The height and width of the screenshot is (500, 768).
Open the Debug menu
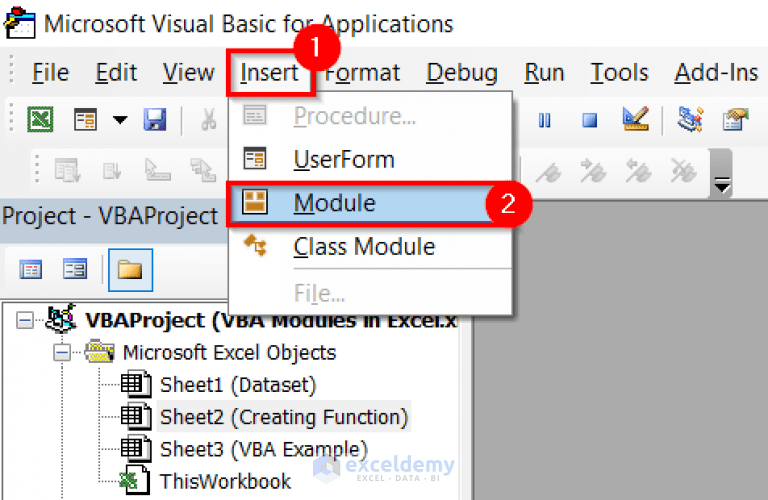click(x=461, y=73)
